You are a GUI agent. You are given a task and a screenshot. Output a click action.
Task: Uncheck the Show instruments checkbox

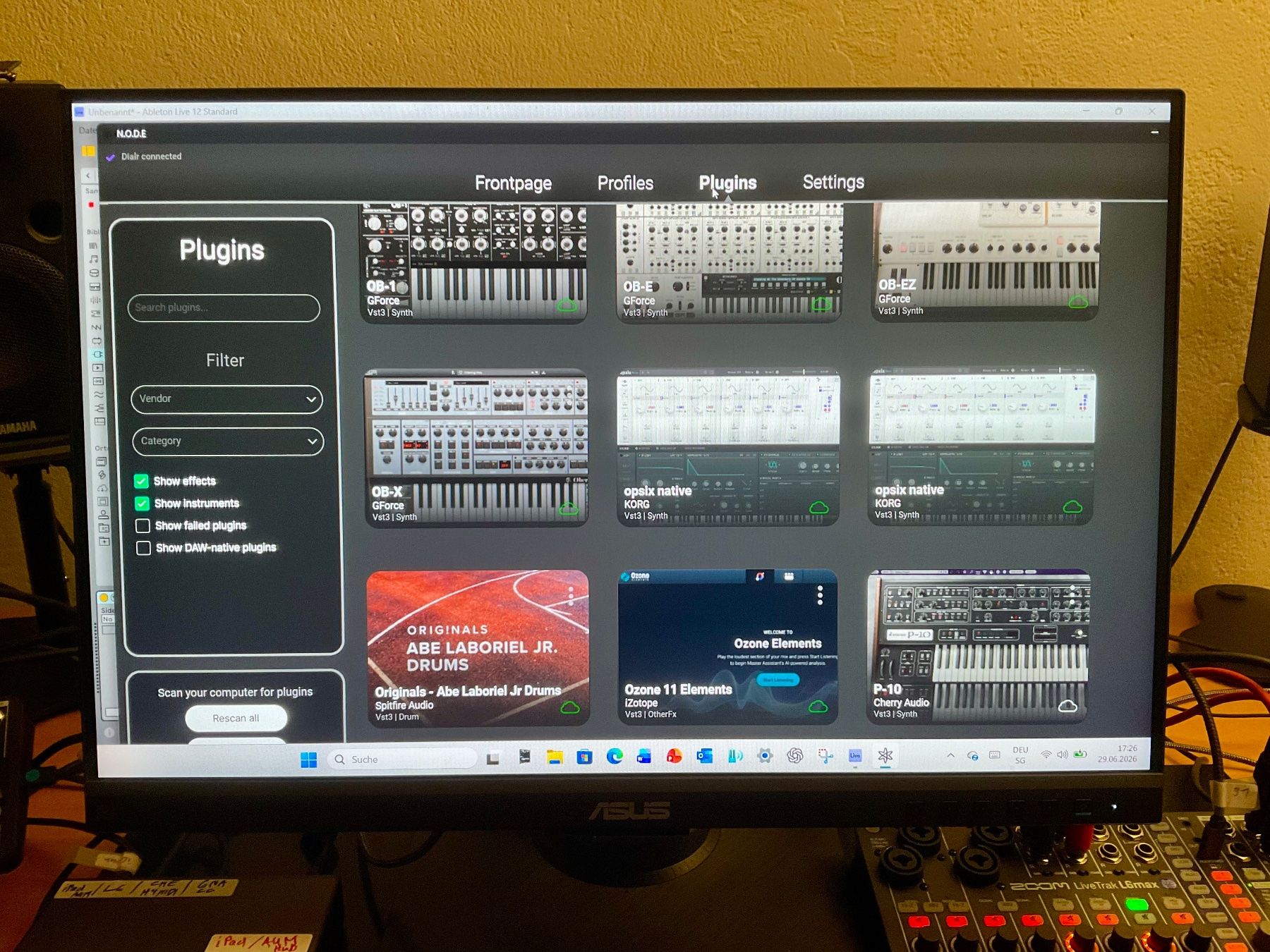pos(142,504)
